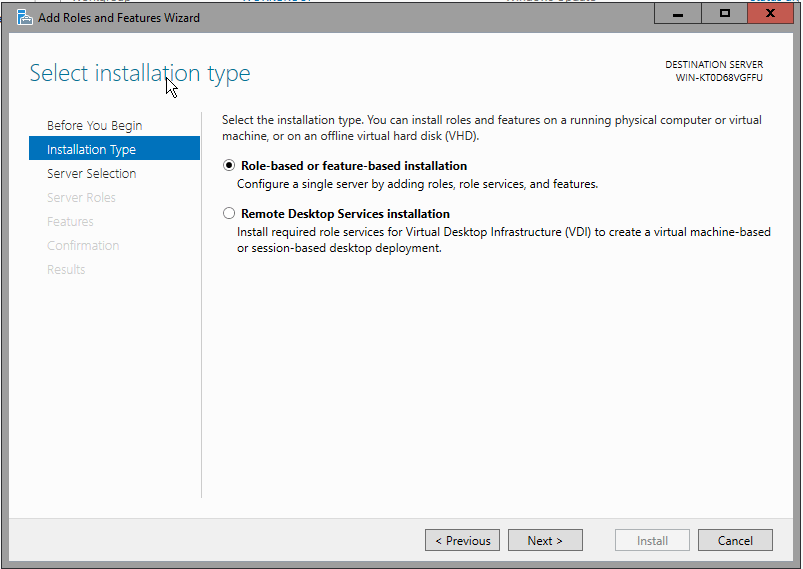Image resolution: width=803 pixels, height=569 pixels.
Task: Click the Install button
Action: point(652,540)
